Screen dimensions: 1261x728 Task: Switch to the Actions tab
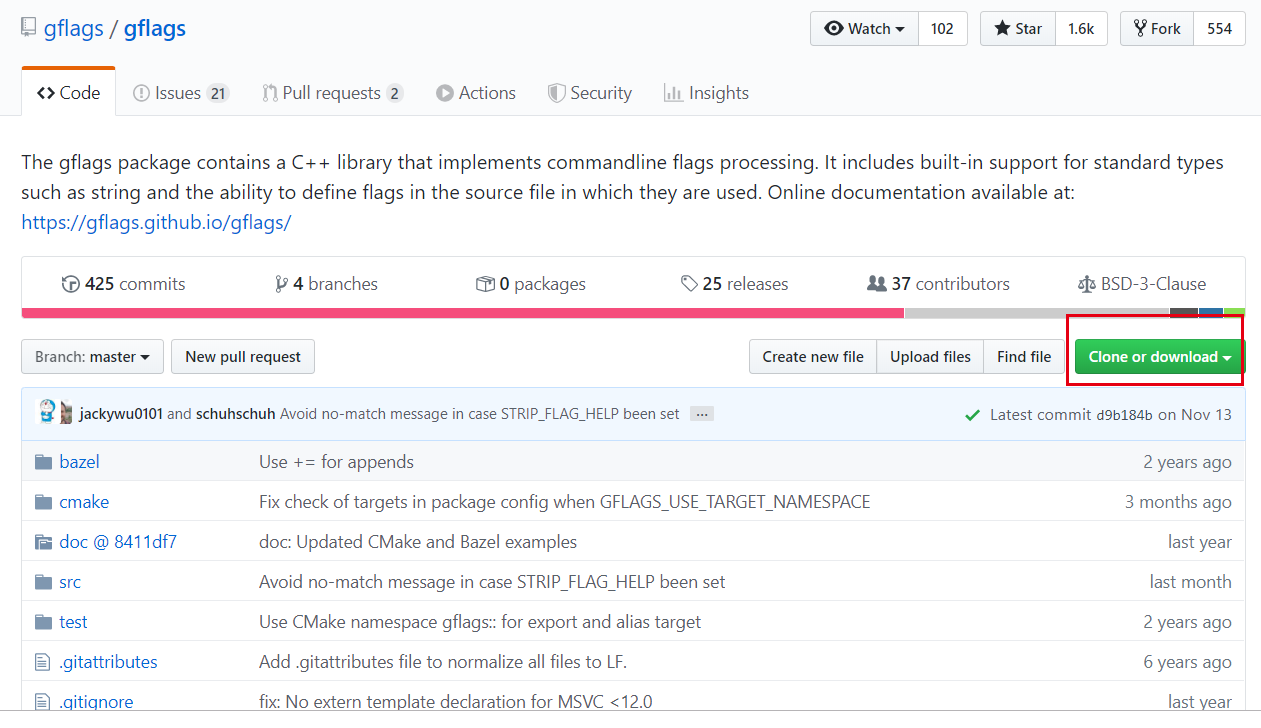pyautogui.click(x=476, y=93)
